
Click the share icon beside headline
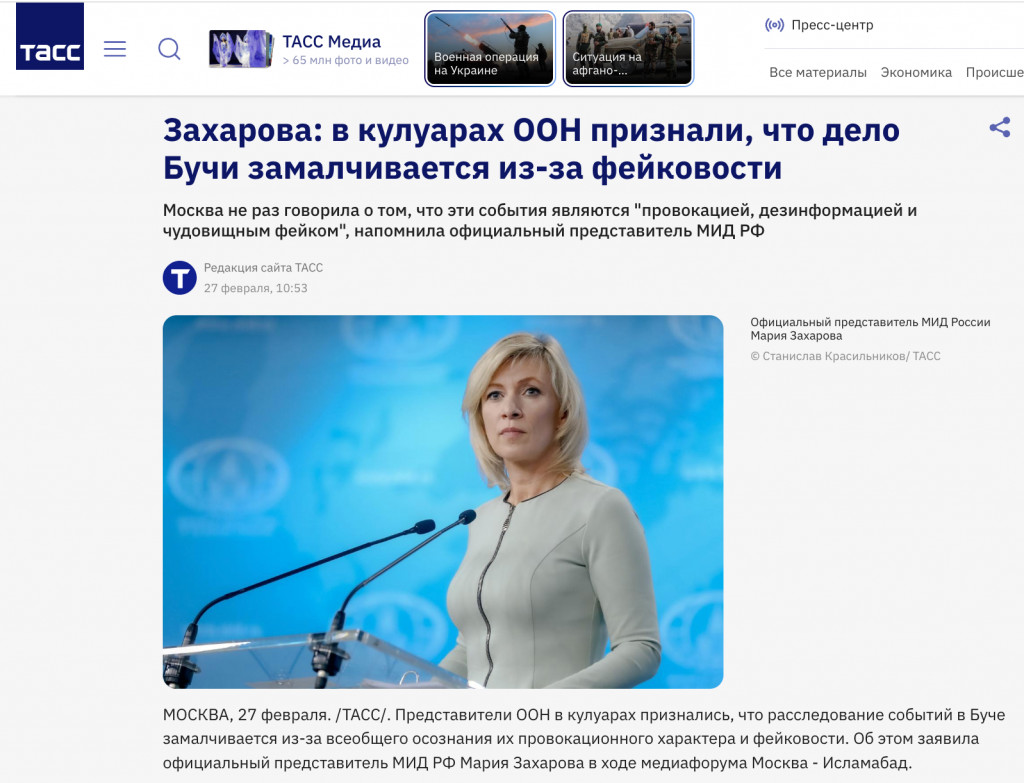click(x=1000, y=127)
